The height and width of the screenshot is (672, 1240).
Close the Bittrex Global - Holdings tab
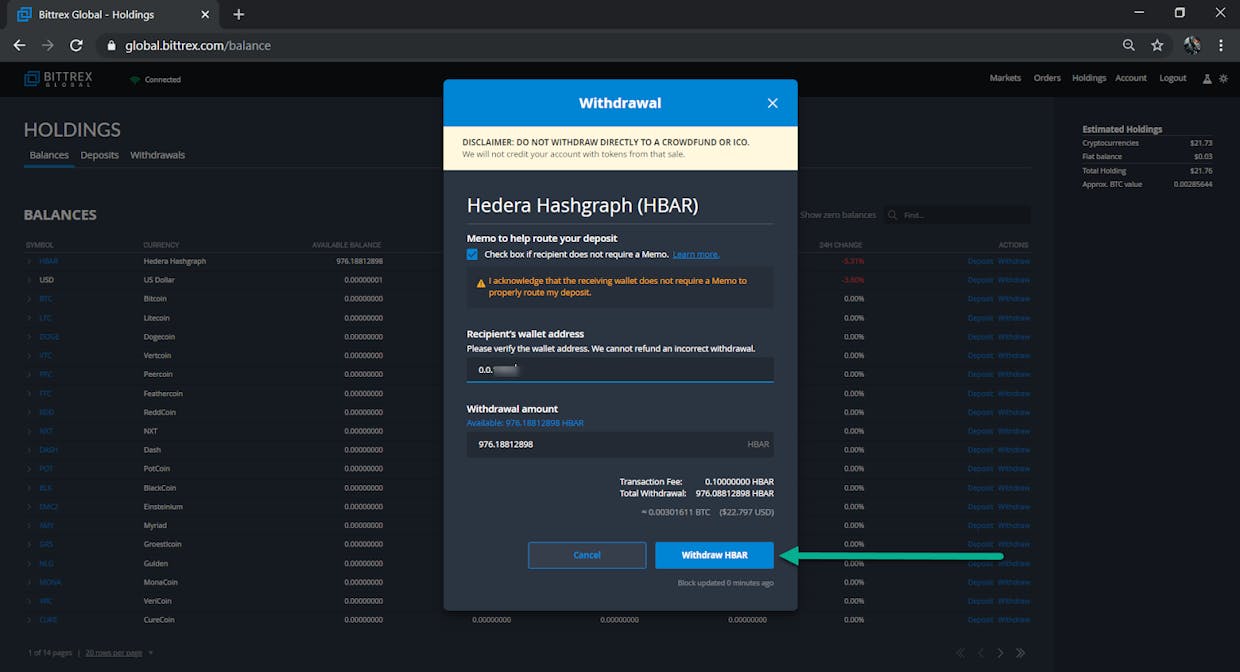205,14
